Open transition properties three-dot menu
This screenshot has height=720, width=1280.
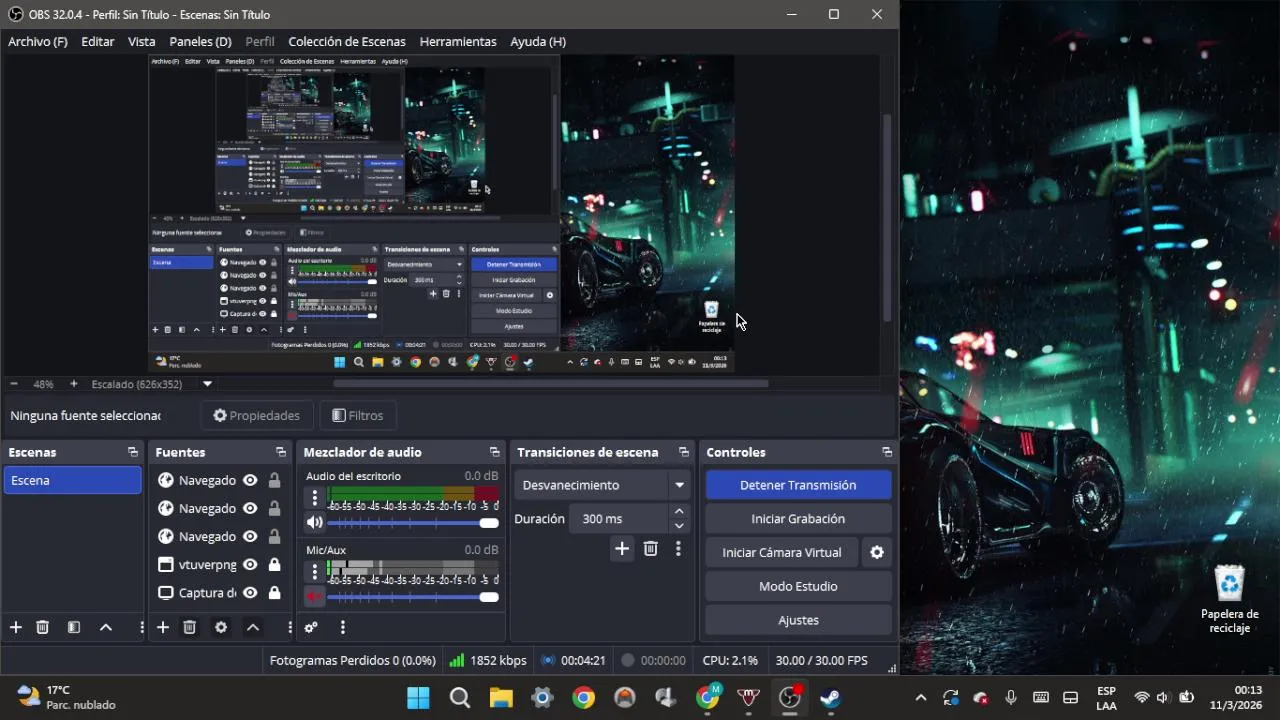coord(678,548)
